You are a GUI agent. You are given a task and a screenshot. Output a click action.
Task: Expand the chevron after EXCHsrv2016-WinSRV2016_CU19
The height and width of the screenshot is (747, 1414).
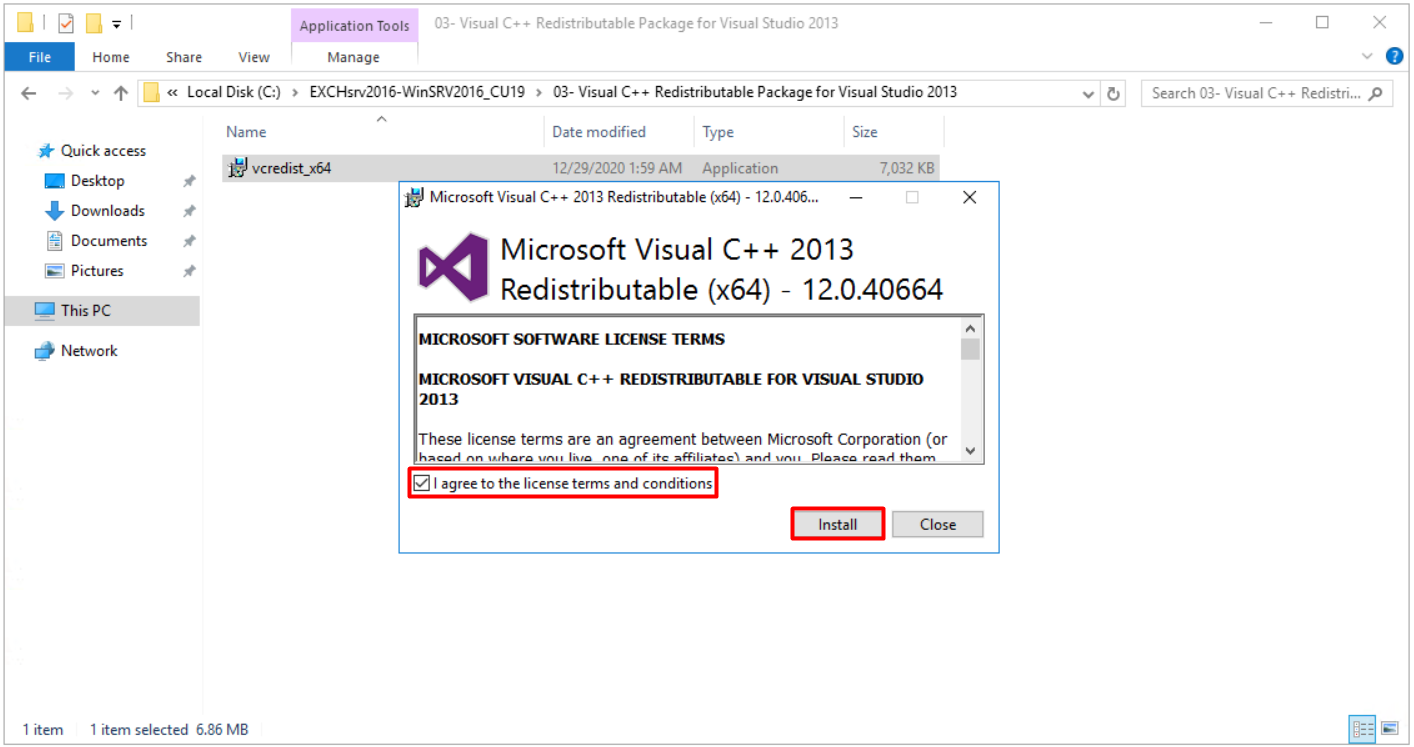click(539, 93)
